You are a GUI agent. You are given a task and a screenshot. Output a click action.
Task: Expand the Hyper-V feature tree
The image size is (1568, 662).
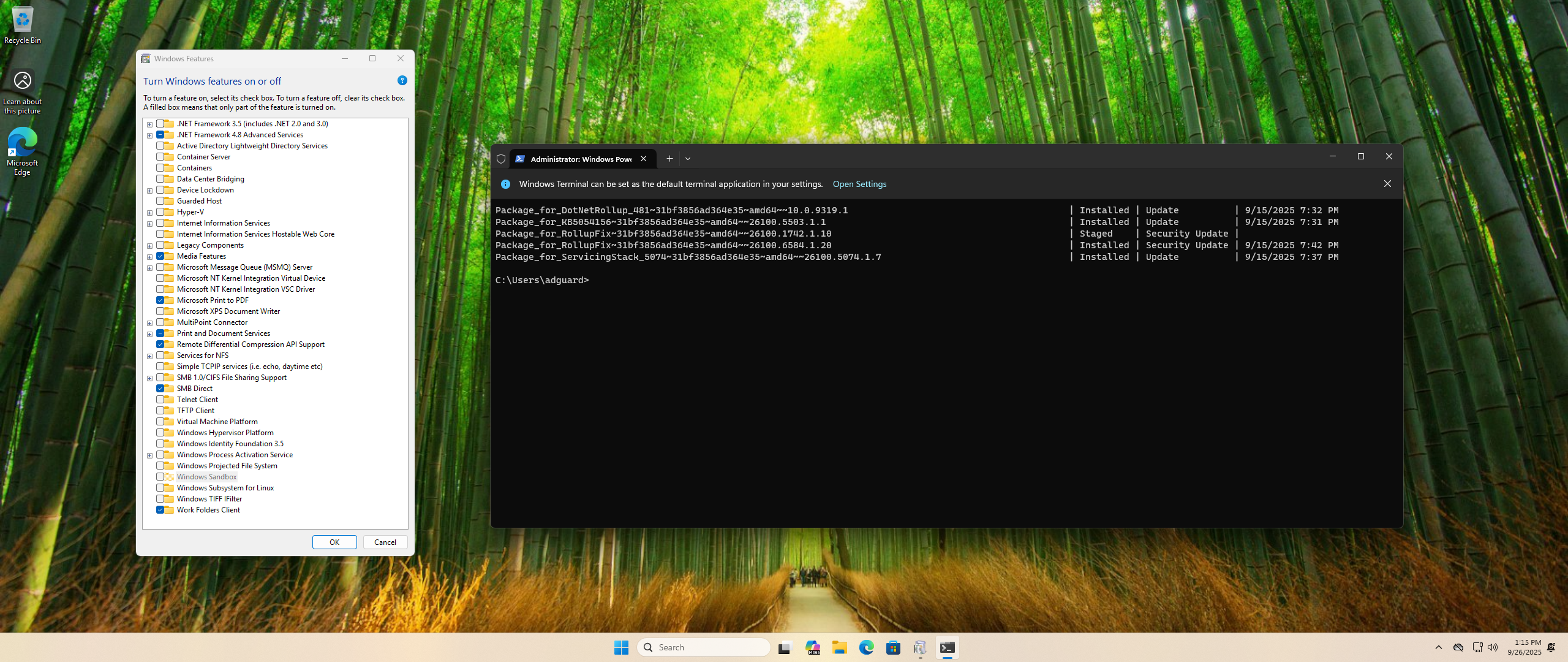(x=149, y=213)
